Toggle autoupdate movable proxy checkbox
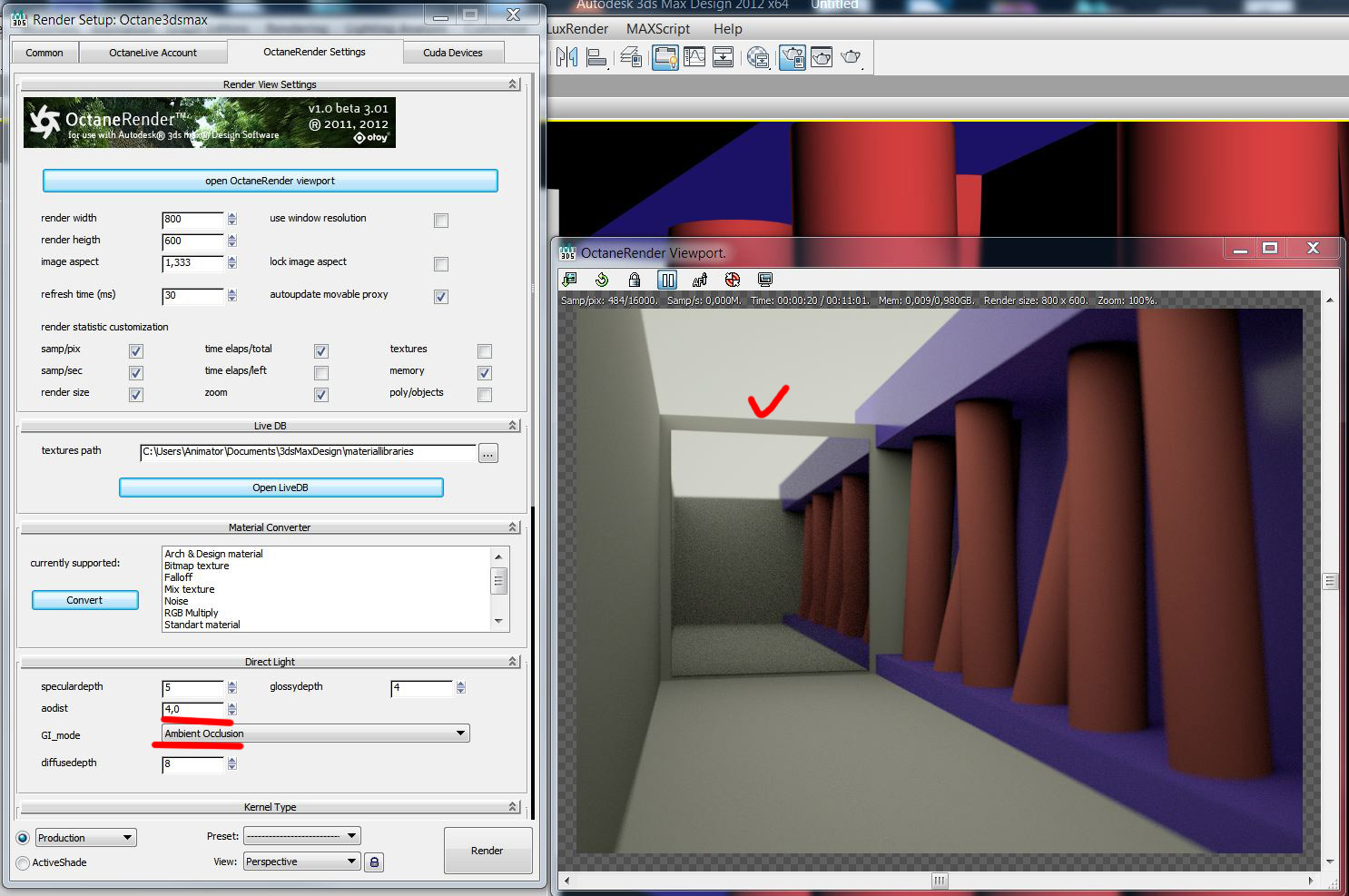 [x=441, y=297]
